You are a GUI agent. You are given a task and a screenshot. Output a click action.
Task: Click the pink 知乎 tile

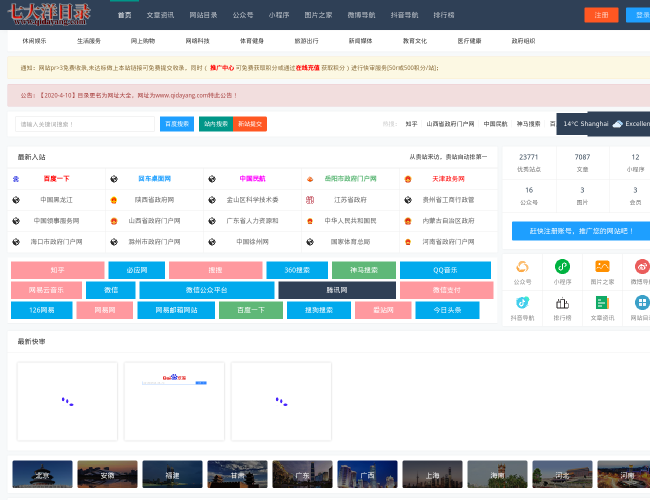pos(58,270)
